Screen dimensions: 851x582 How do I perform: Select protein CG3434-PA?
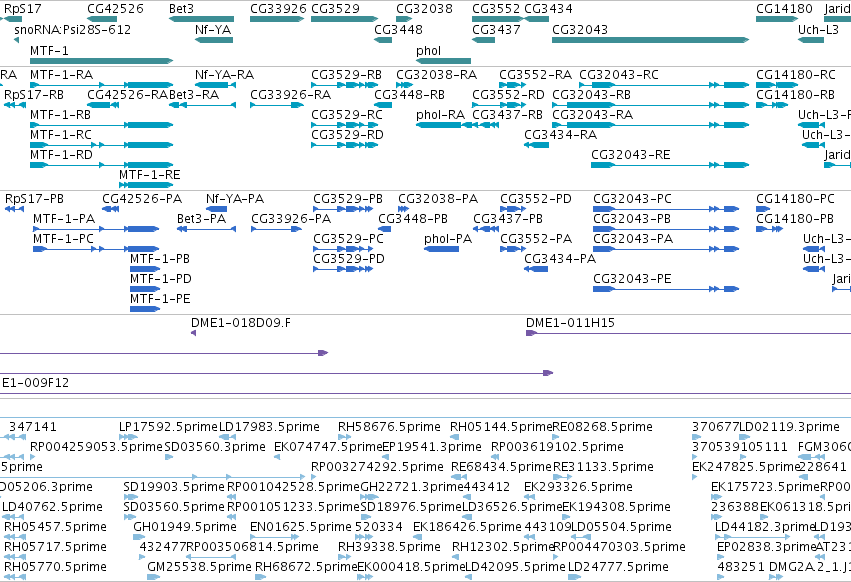pyautogui.click(x=560, y=259)
